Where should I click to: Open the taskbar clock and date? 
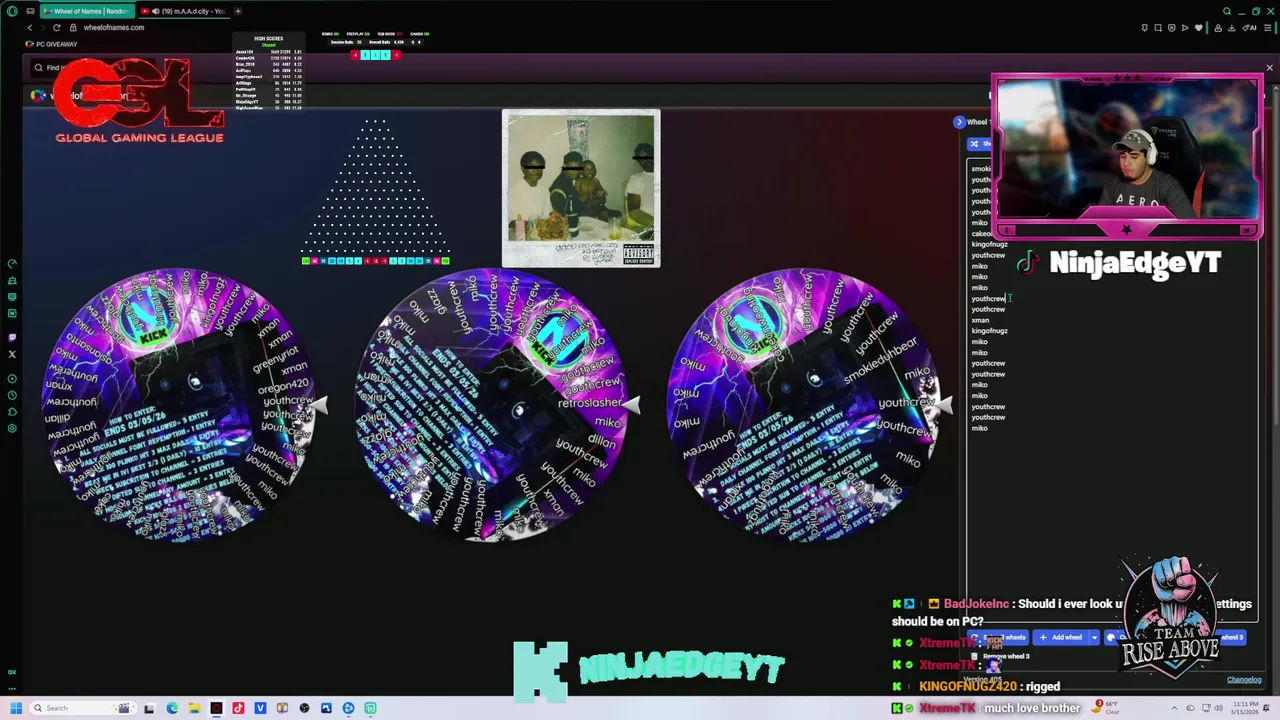[1246, 708]
